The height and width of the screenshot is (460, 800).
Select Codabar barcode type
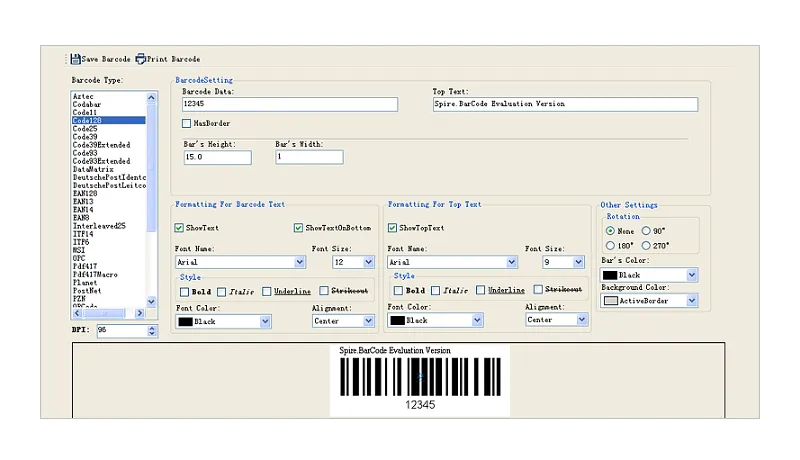tap(109, 104)
